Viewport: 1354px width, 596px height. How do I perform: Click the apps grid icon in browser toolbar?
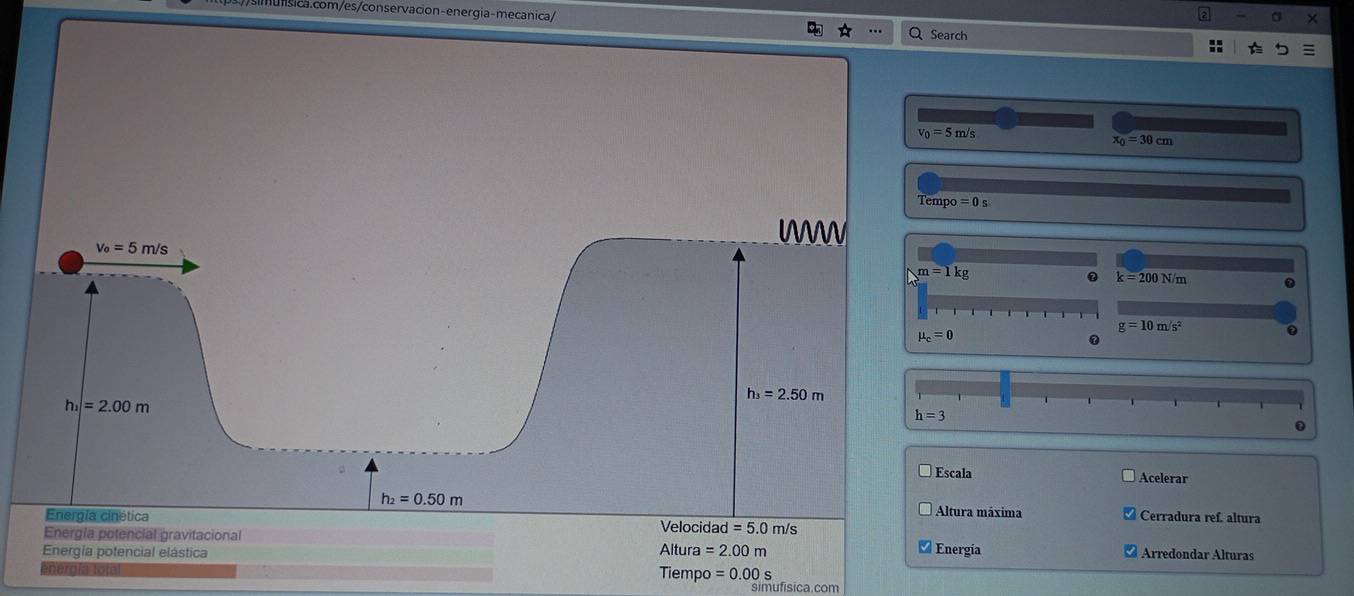tap(1215, 46)
